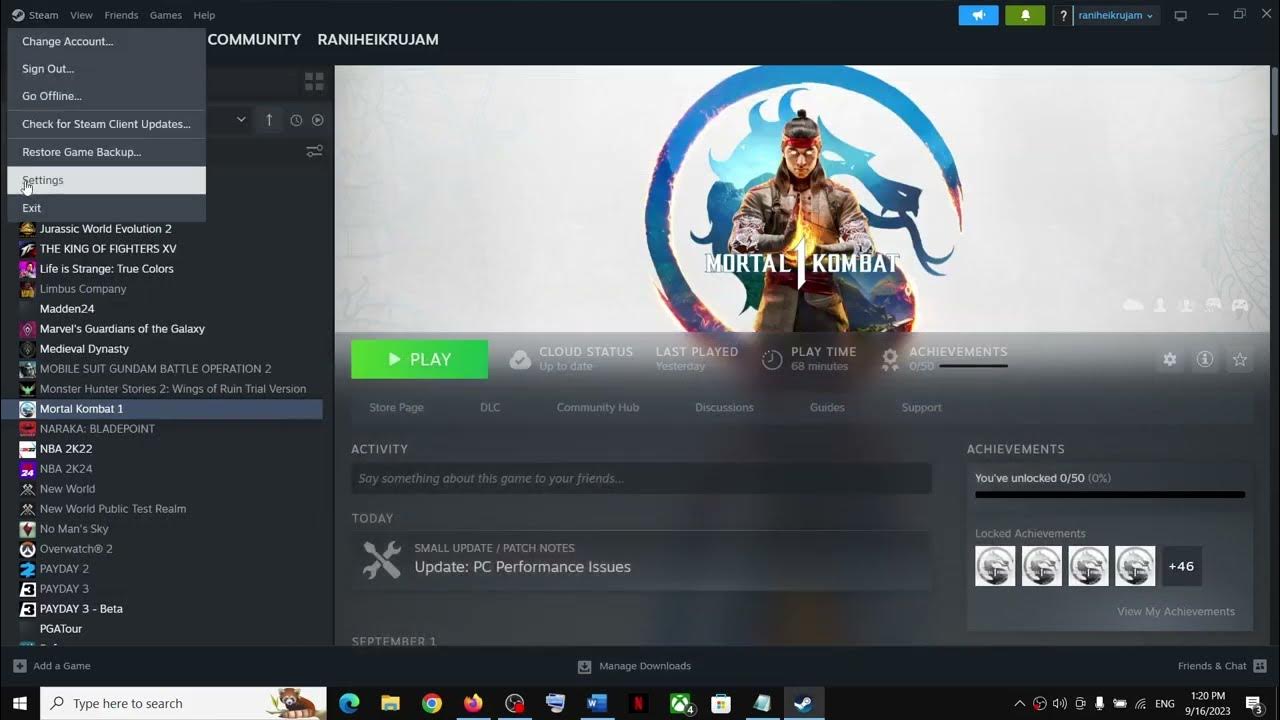Open the RANIHEIKRUJAM profile tab

(x=378, y=39)
